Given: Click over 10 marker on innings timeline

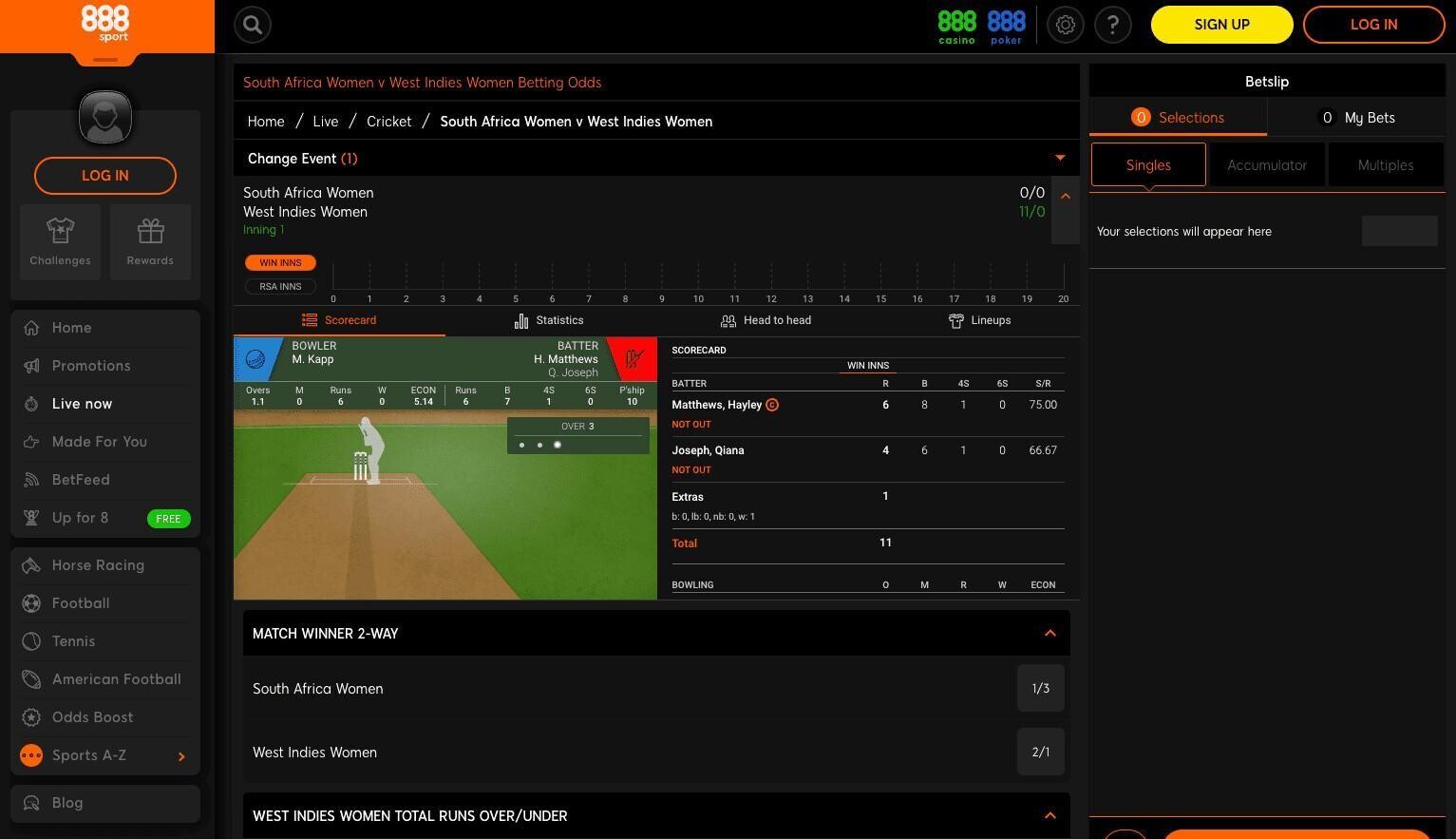Looking at the screenshot, I should [x=698, y=298].
